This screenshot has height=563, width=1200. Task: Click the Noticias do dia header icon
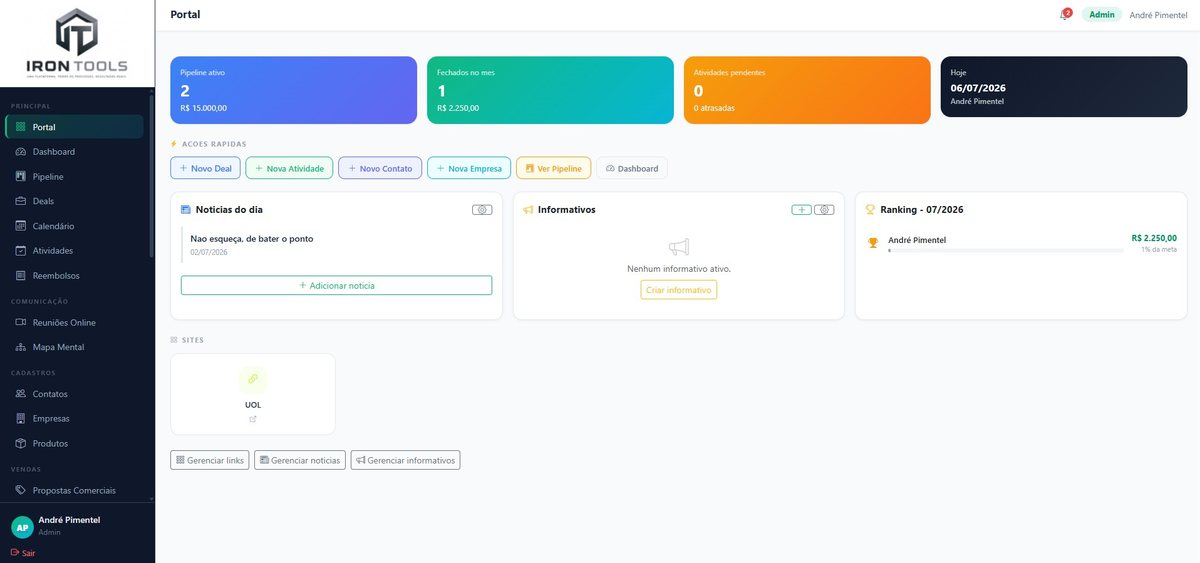point(186,210)
